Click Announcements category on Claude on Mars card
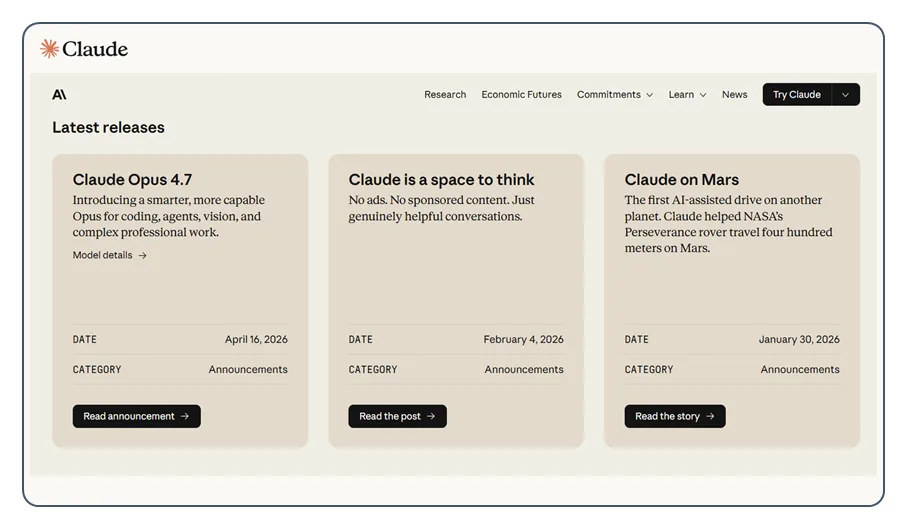This screenshot has height=529, width=907. point(800,369)
